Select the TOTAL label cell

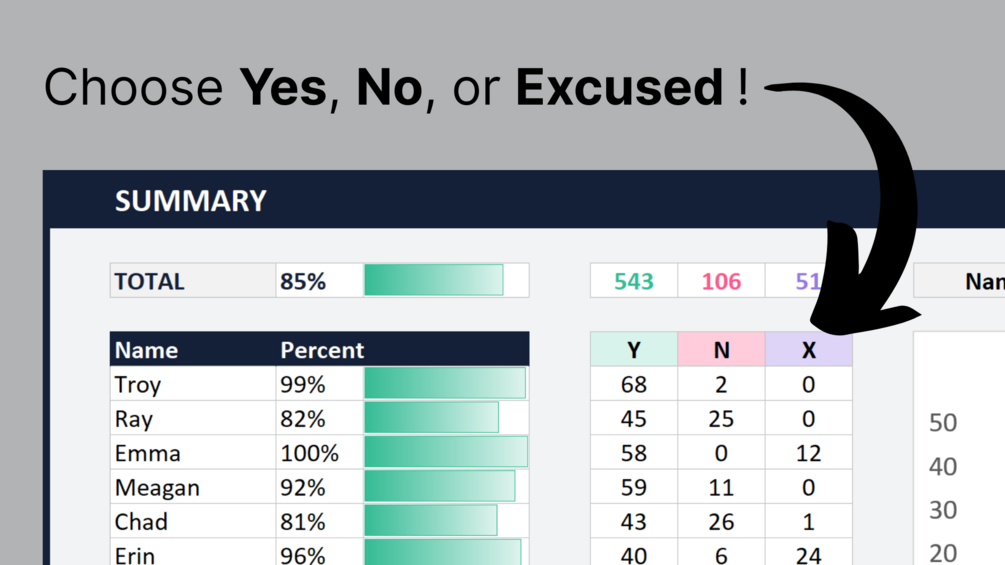tap(150, 281)
